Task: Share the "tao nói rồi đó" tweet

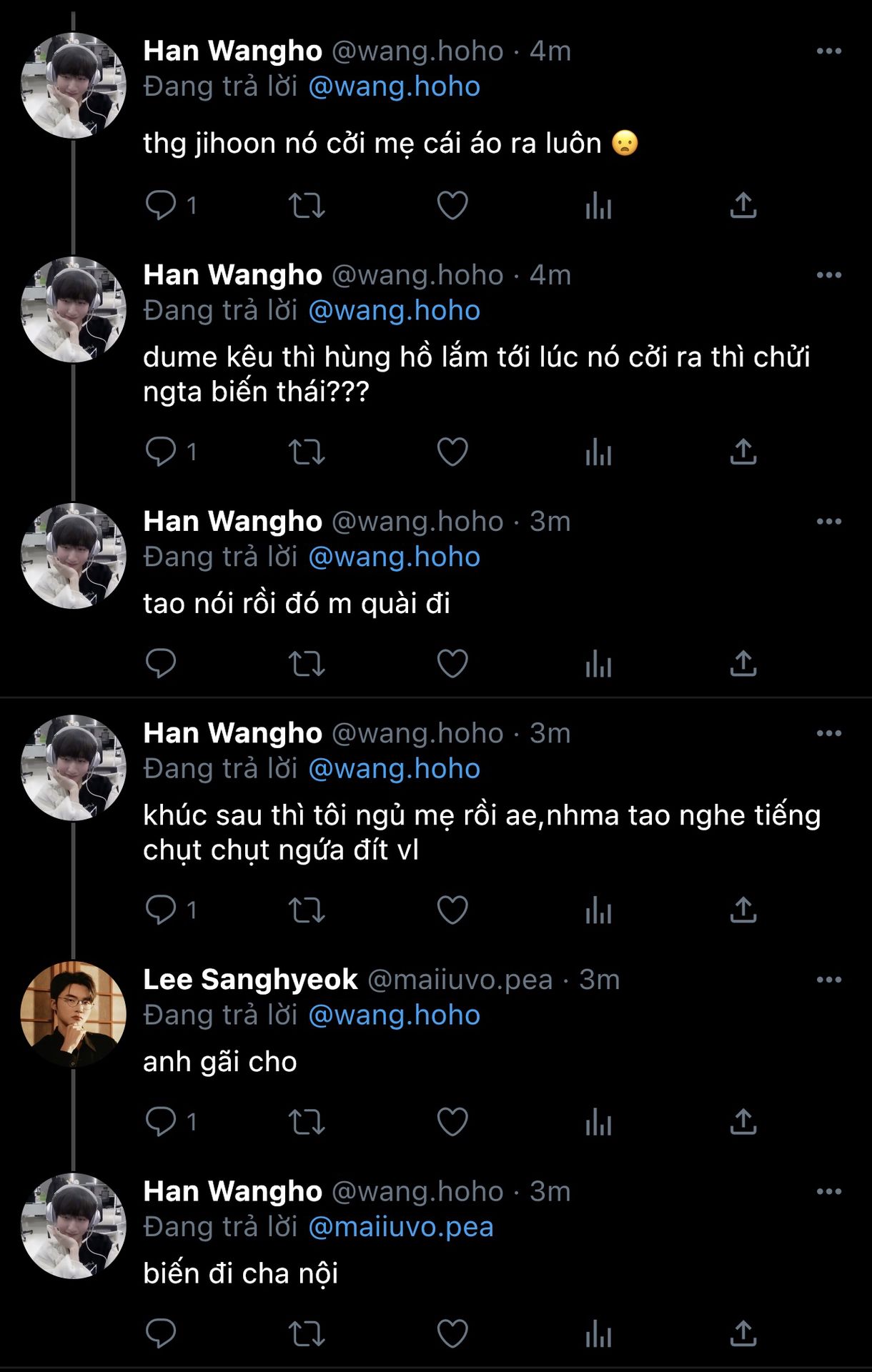Action: pos(743,664)
